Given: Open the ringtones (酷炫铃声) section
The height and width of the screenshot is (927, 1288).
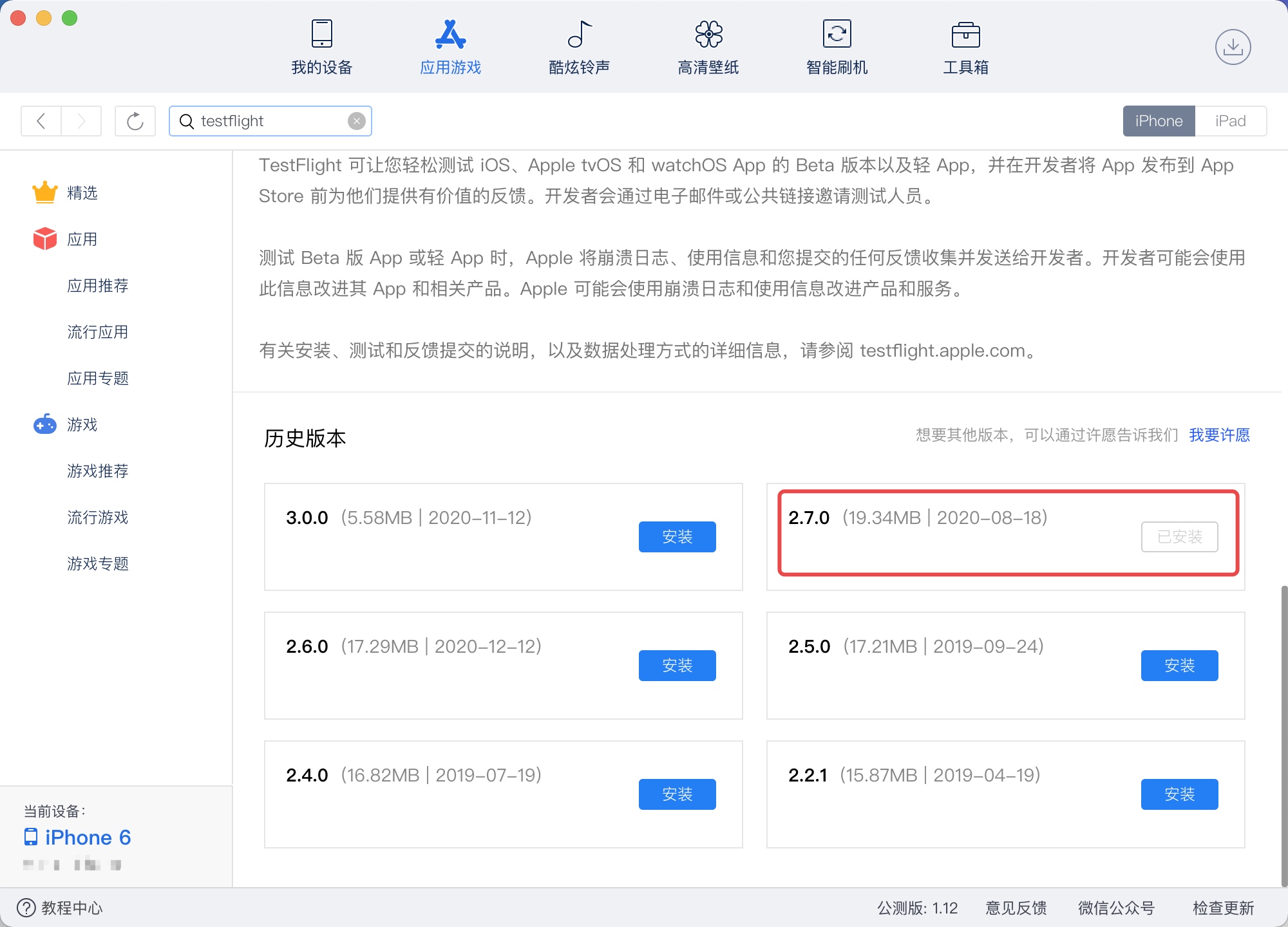Looking at the screenshot, I should pos(579,48).
